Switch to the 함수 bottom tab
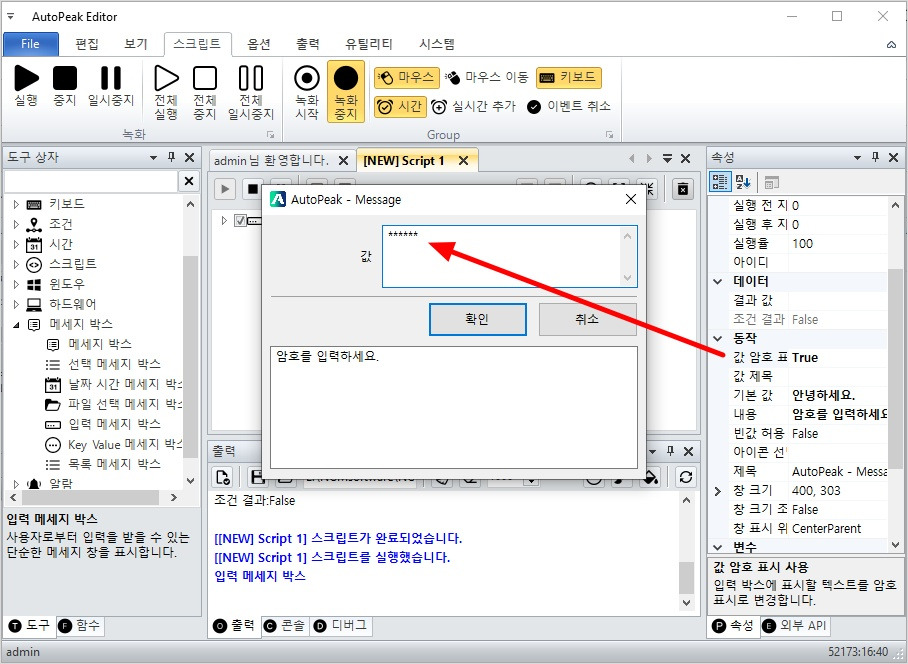Screen dimensions: 908x664 pyautogui.click(x=80, y=625)
